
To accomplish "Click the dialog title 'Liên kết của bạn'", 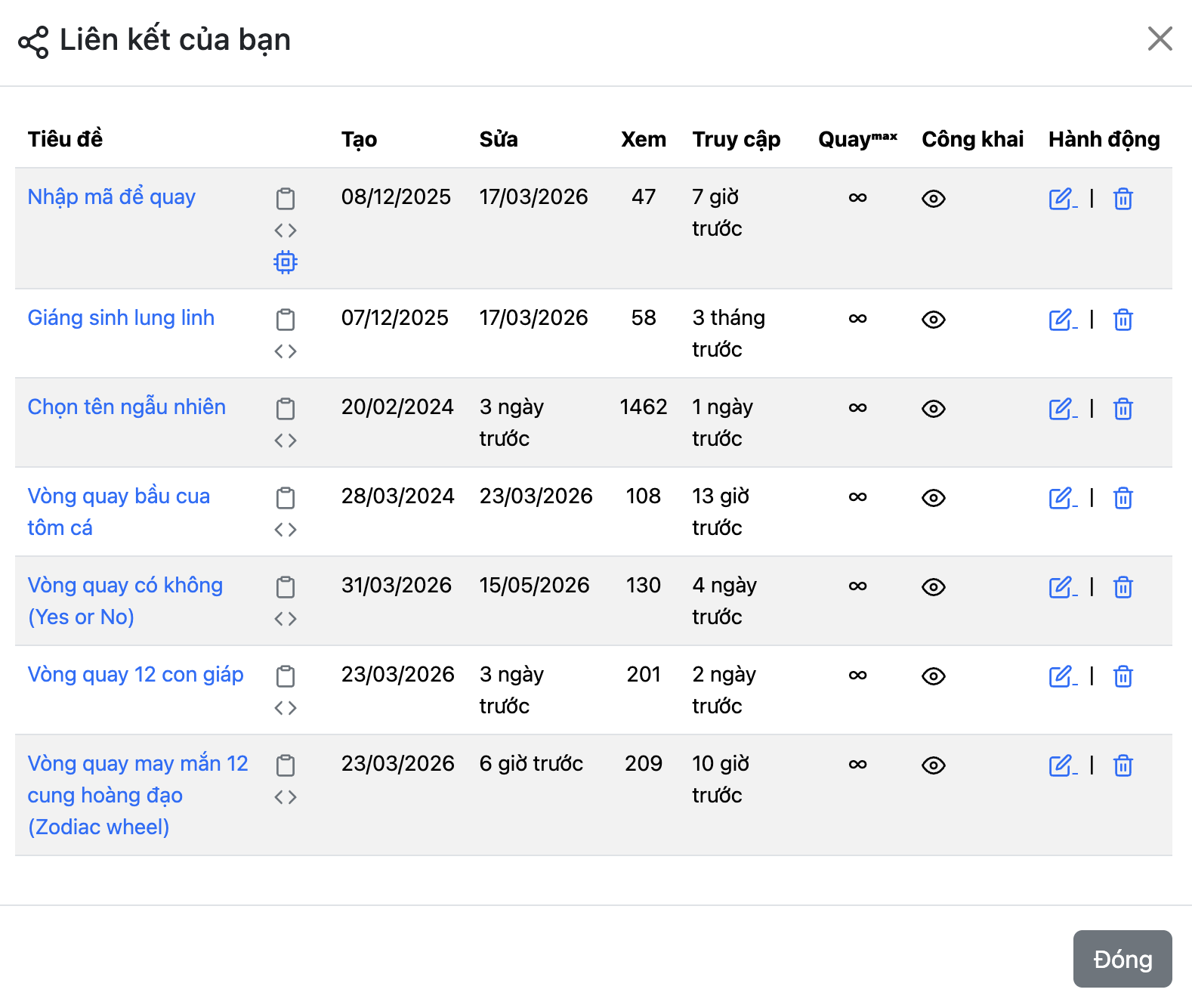I will [x=175, y=39].
